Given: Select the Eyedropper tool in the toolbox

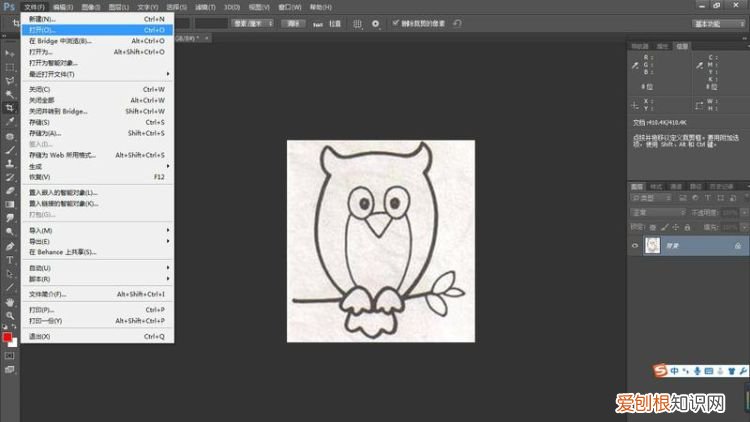Looking at the screenshot, I should [x=9, y=121].
